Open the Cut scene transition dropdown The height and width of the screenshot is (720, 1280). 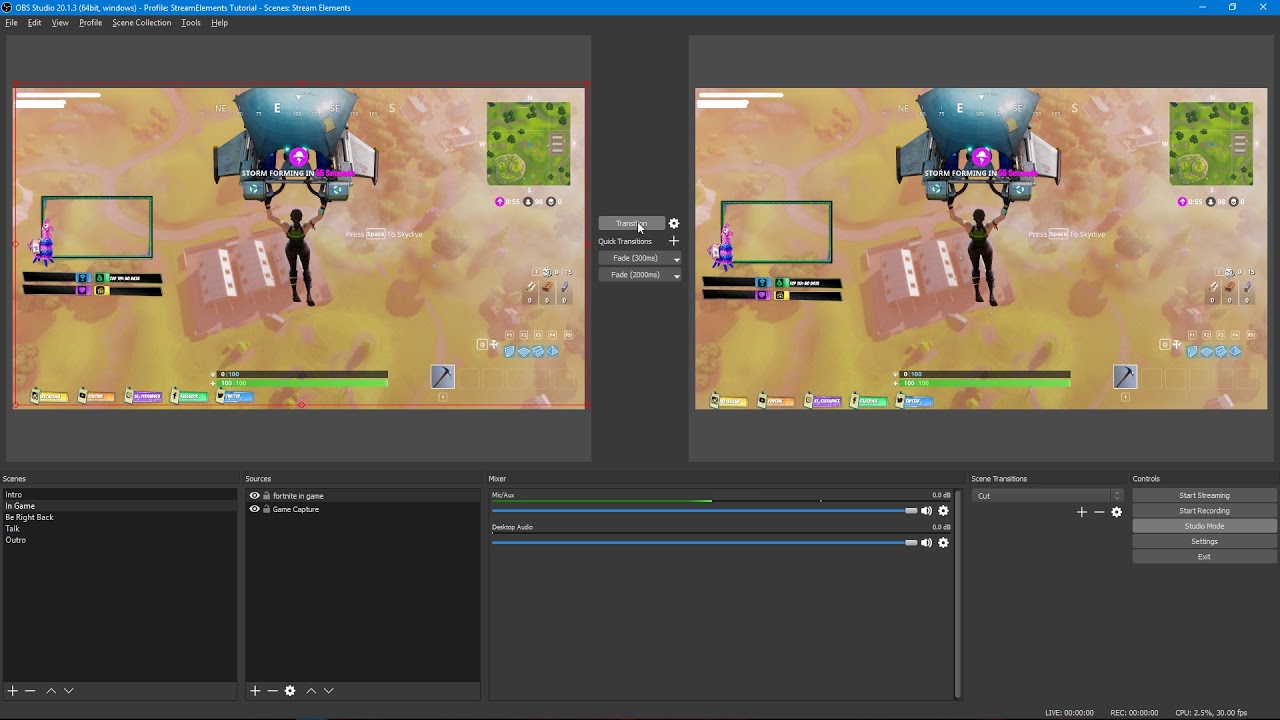(x=1048, y=496)
